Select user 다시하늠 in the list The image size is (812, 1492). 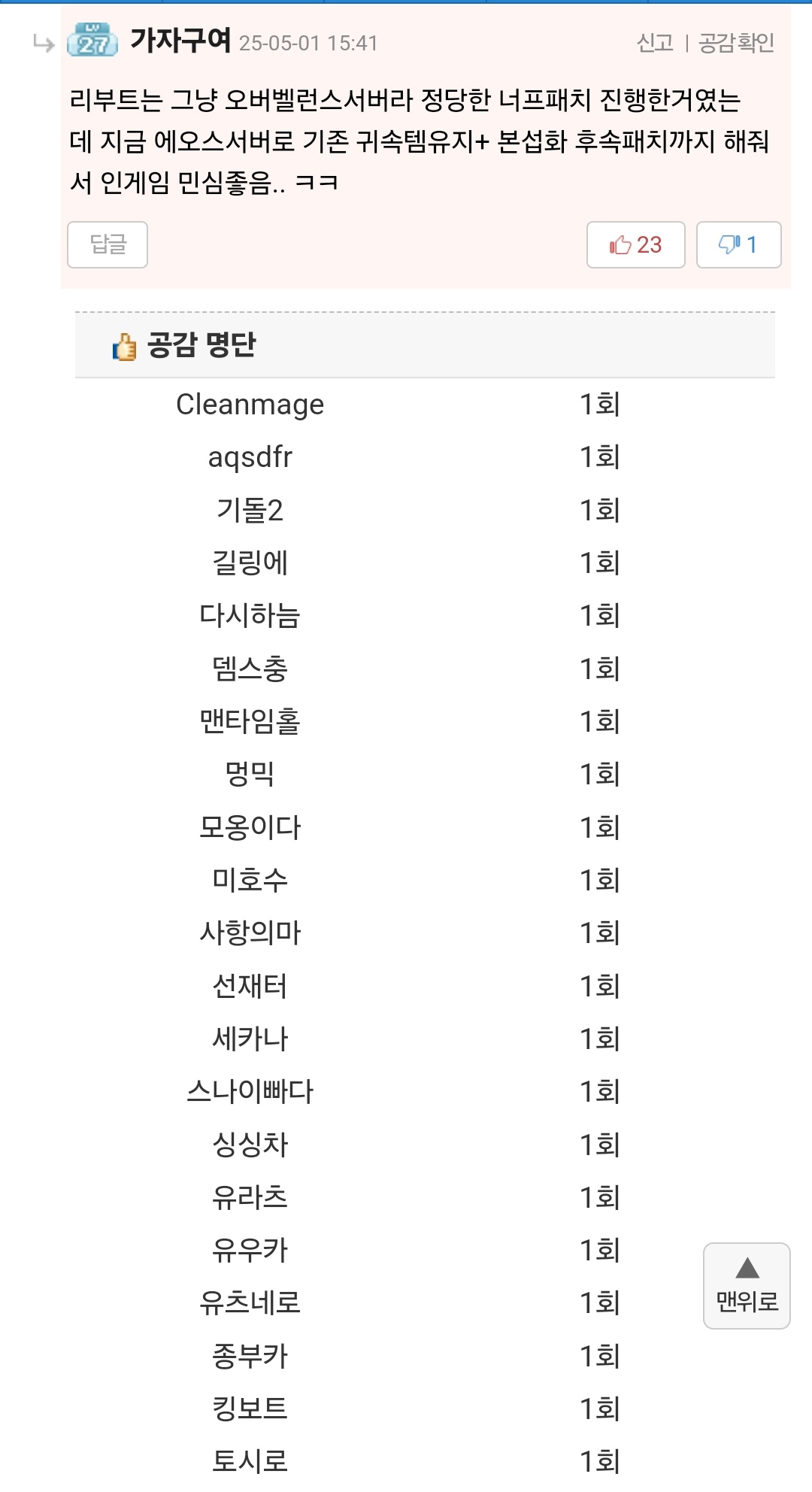pos(250,615)
